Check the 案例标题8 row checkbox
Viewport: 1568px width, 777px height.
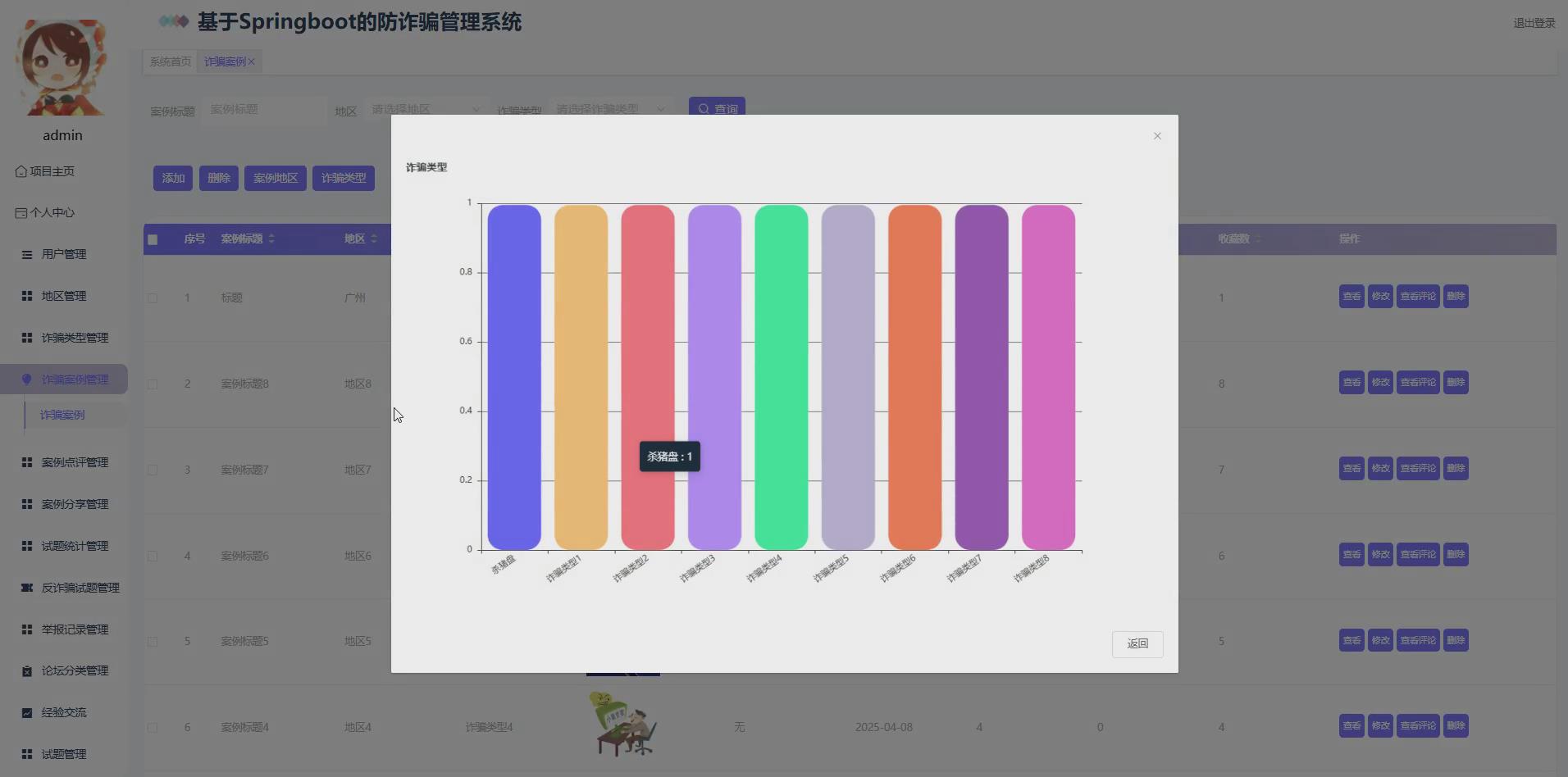tap(153, 384)
